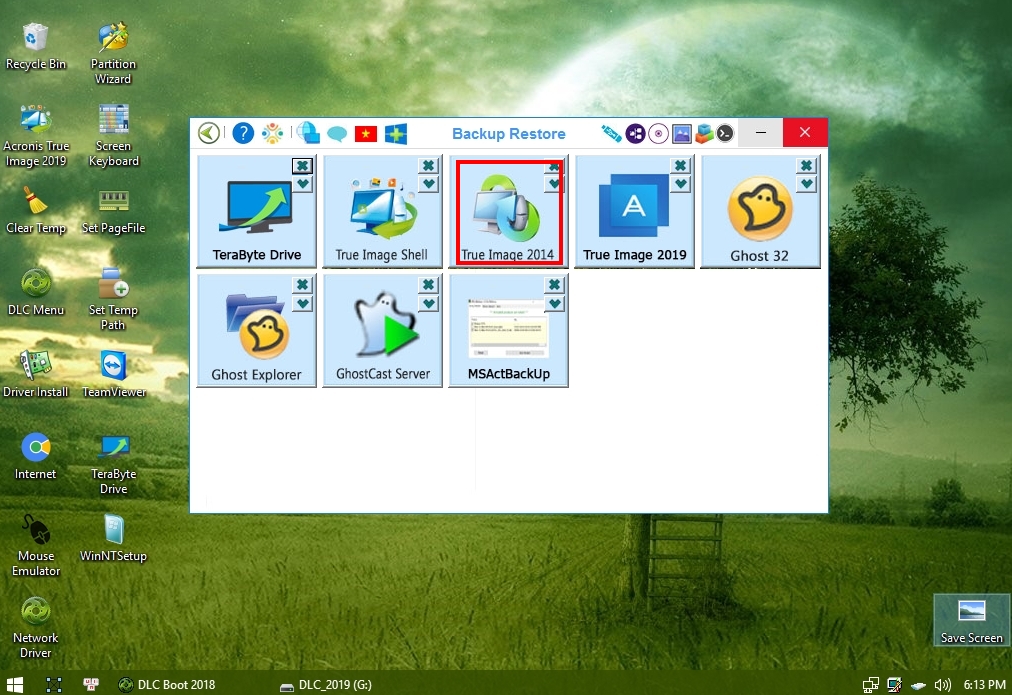Click the X button on GhostCast Server tile
Image resolution: width=1012 pixels, height=695 pixels.
pos(428,285)
